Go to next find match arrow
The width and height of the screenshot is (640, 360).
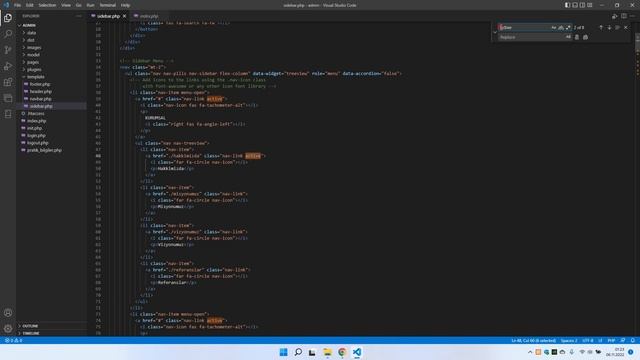[x=609, y=27]
